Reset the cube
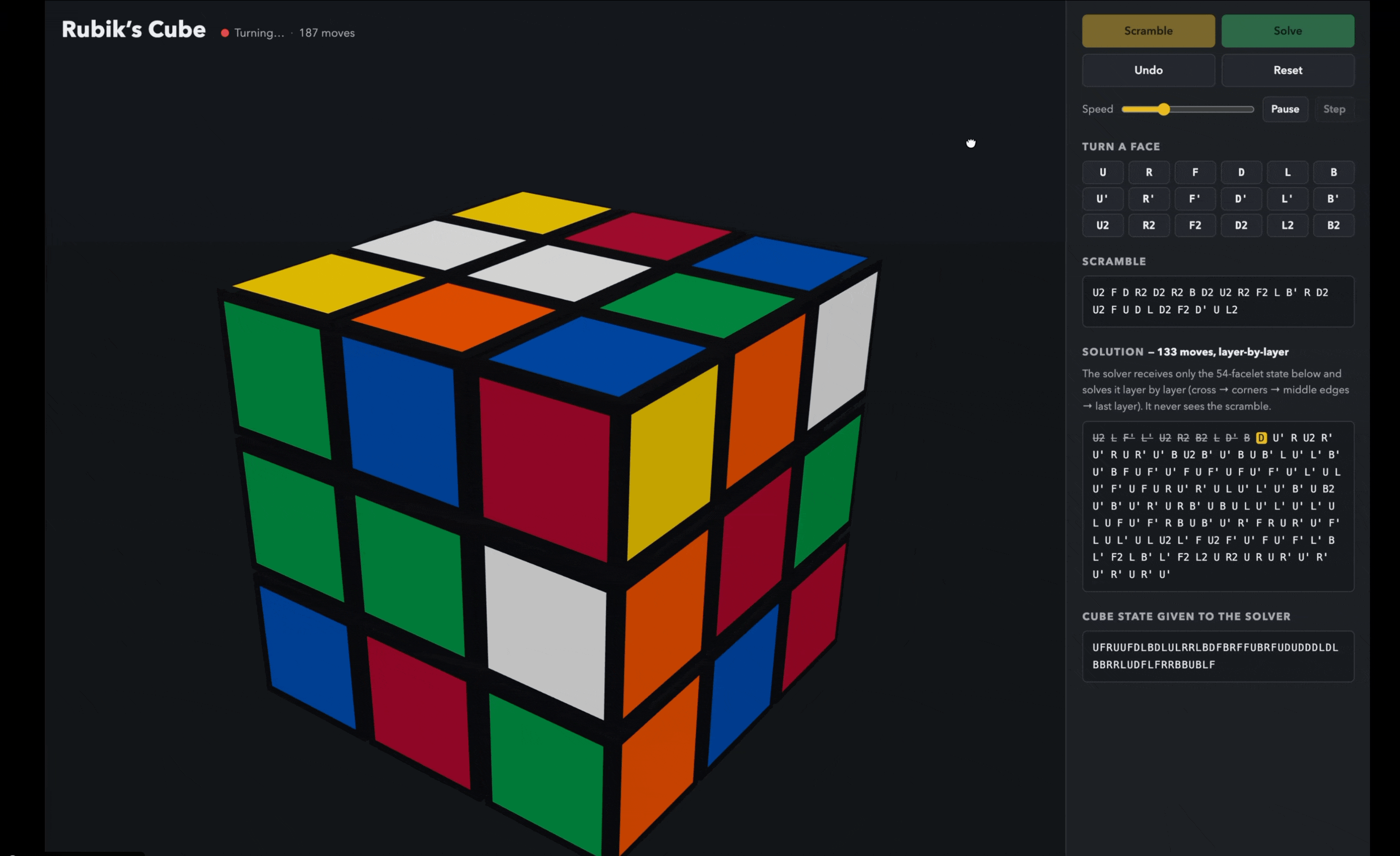1400x856 pixels. [x=1287, y=70]
